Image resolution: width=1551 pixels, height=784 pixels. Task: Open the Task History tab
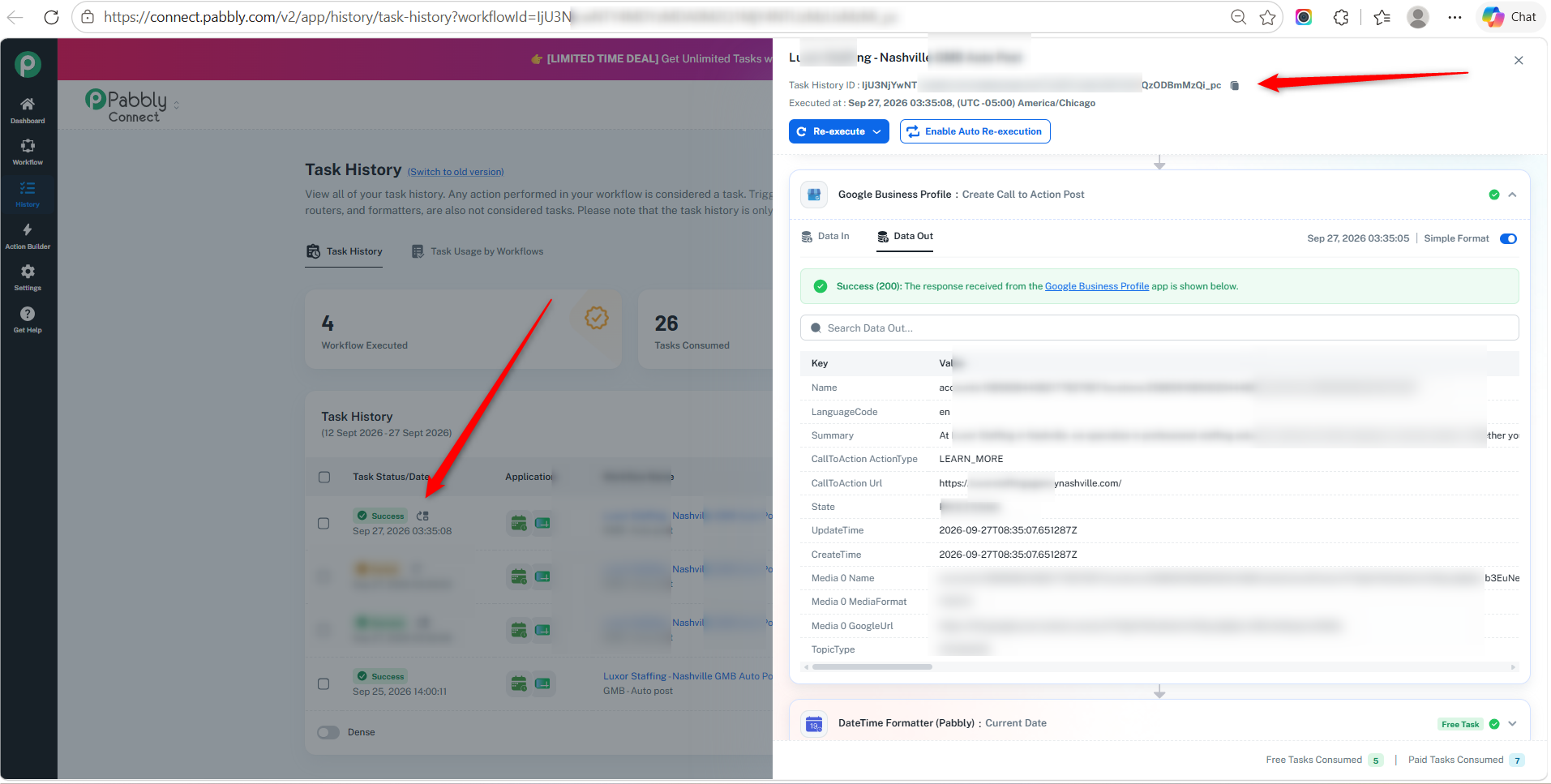point(345,251)
